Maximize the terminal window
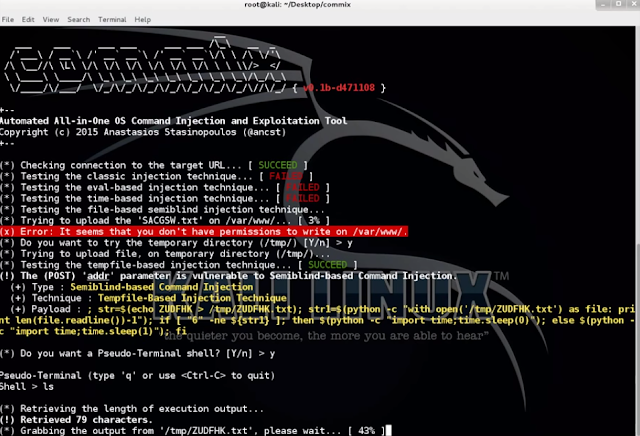640x436 pixels. (618, 4)
